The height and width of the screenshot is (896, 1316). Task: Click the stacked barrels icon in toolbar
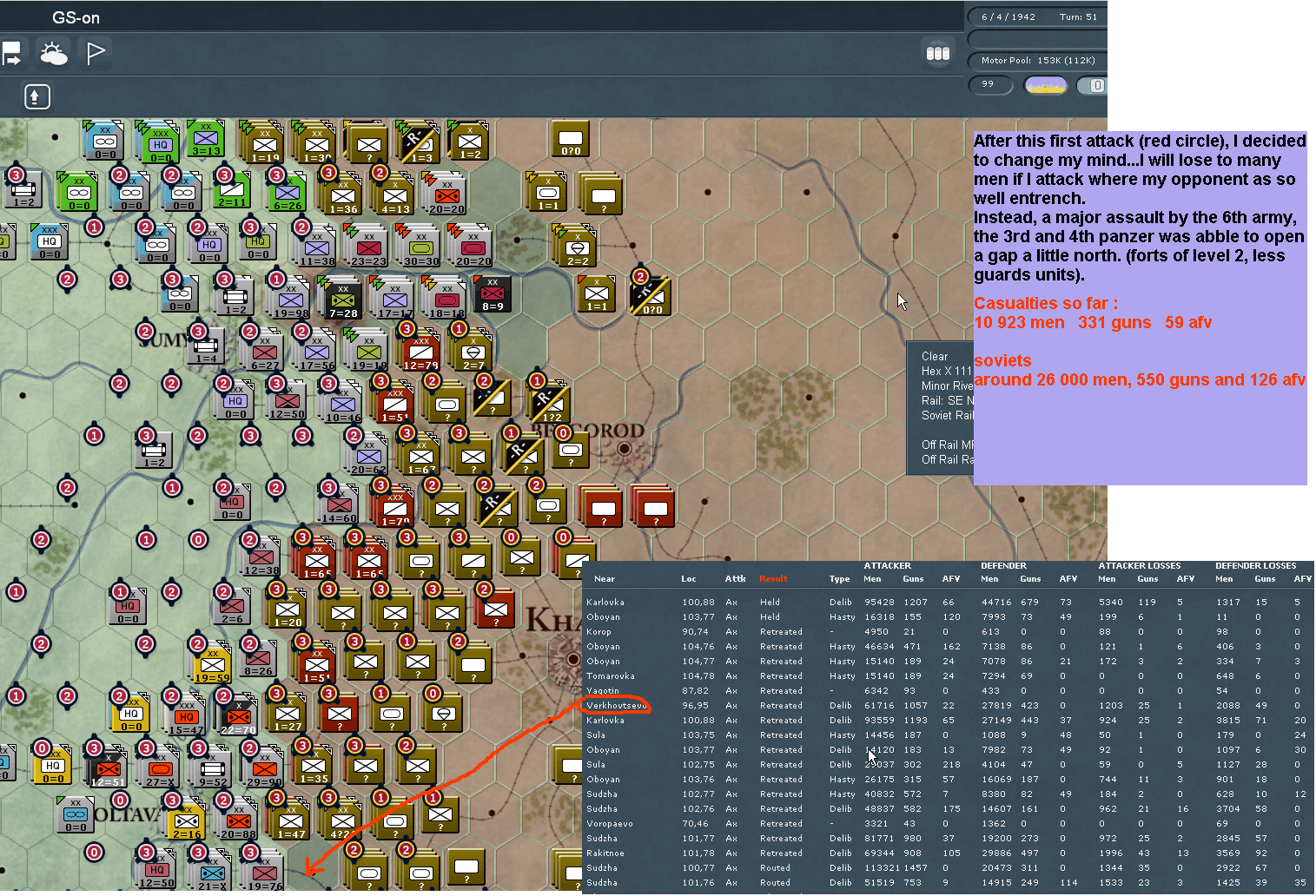click(938, 54)
